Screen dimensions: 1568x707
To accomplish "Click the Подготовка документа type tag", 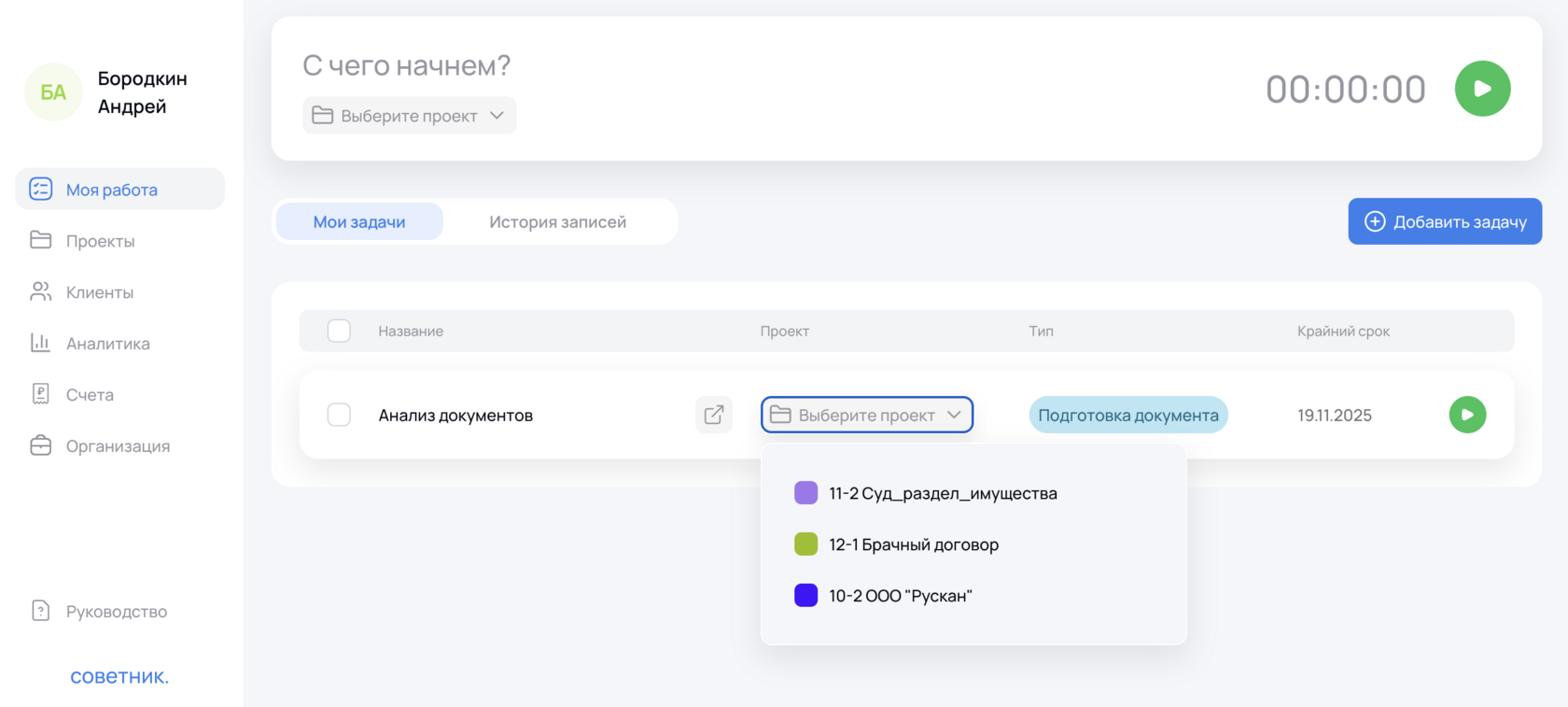I will 1127,415.
